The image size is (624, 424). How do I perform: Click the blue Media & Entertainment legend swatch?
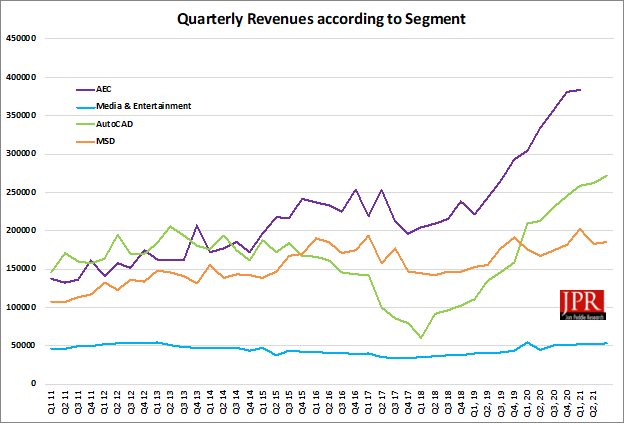pos(85,107)
